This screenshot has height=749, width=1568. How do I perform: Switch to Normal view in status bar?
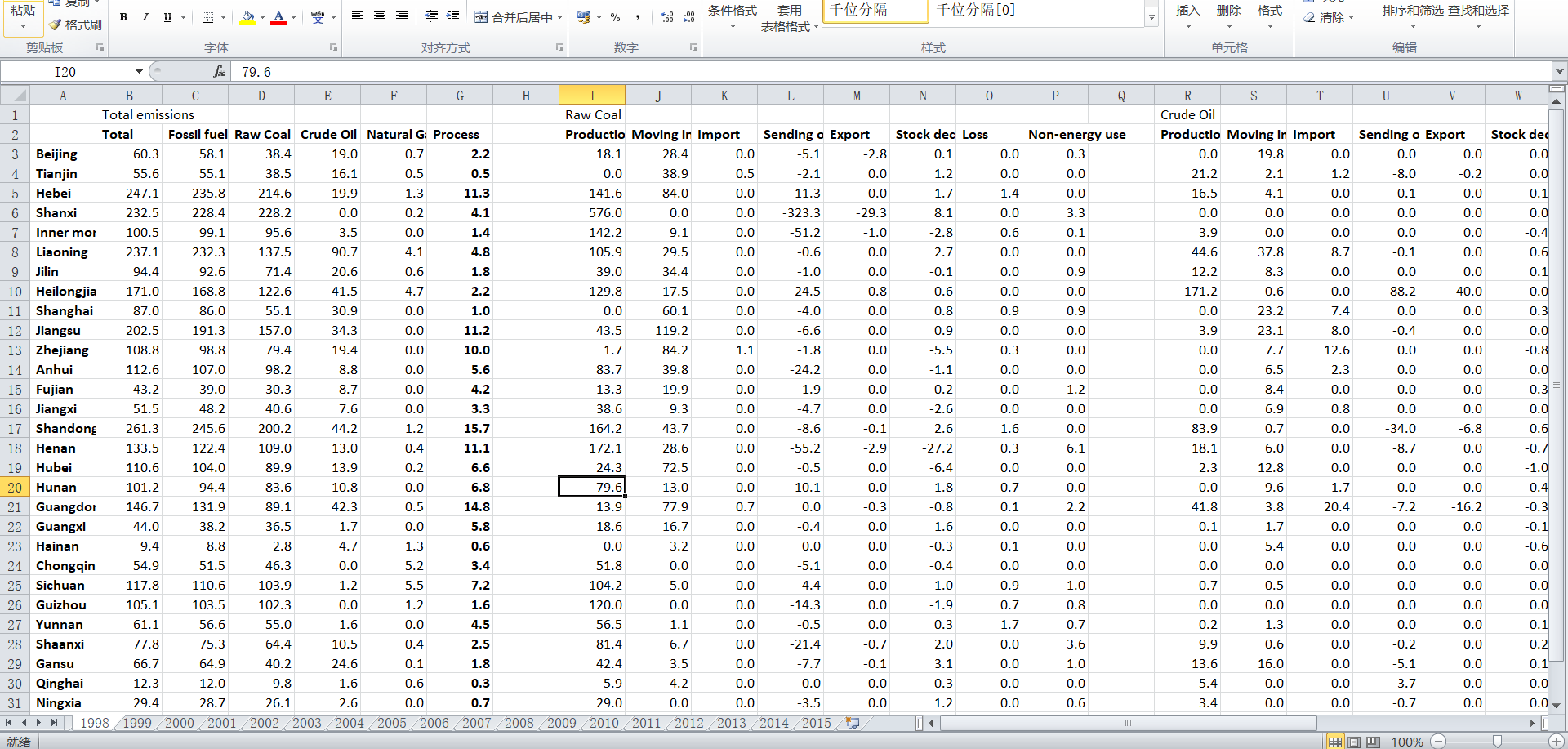pos(1335,742)
